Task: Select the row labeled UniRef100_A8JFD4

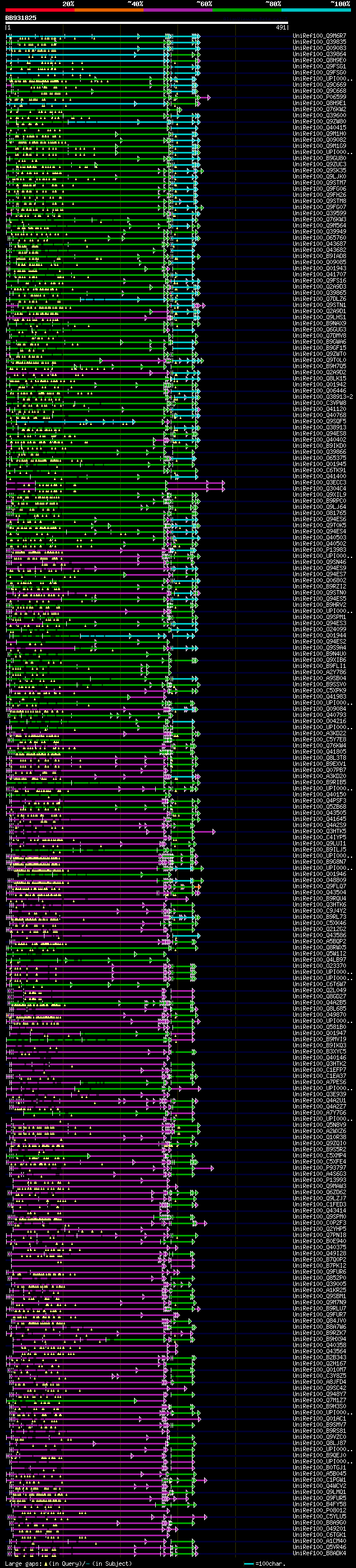Action: [x=319, y=1382]
